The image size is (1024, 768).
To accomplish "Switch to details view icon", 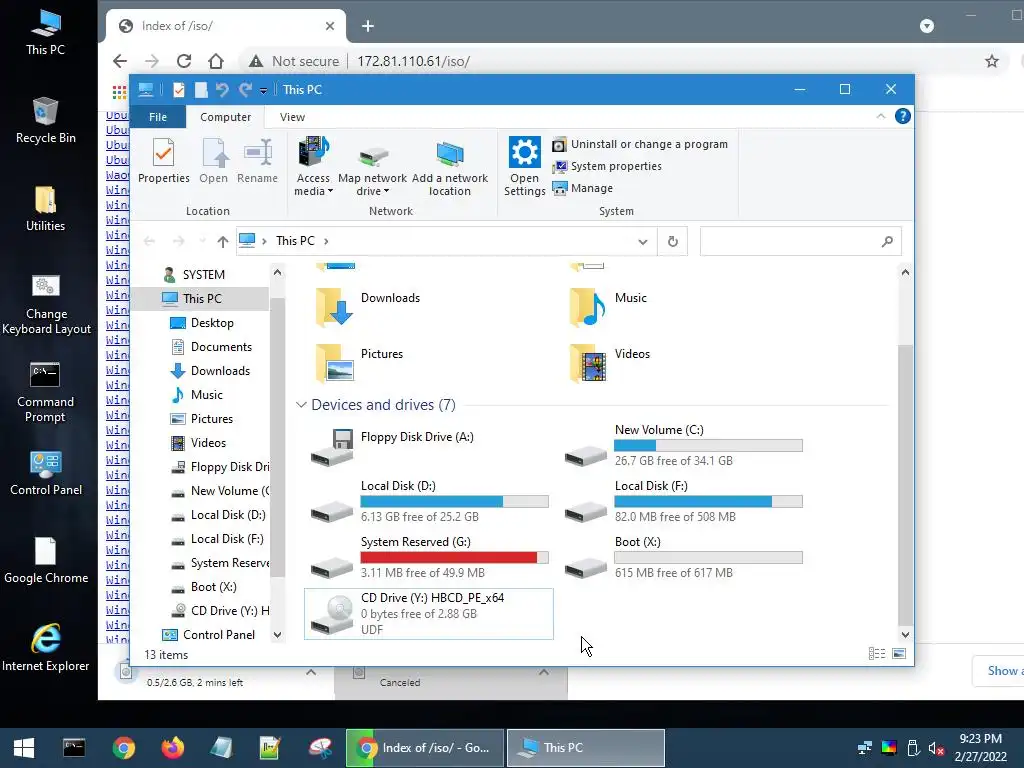I will pyautogui.click(x=877, y=654).
